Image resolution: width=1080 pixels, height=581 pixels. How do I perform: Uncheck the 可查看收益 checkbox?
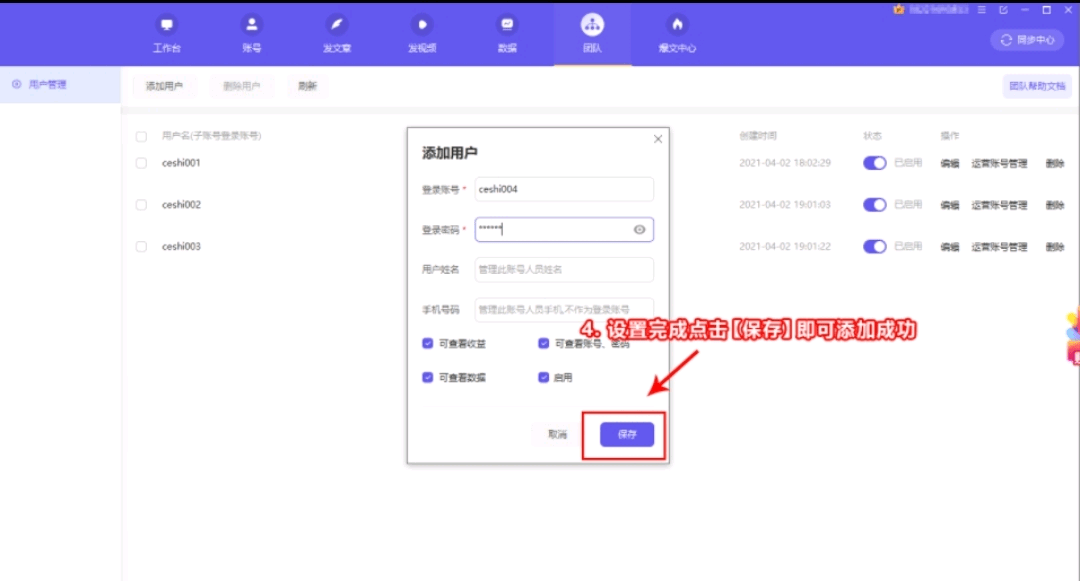pyautogui.click(x=428, y=344)
